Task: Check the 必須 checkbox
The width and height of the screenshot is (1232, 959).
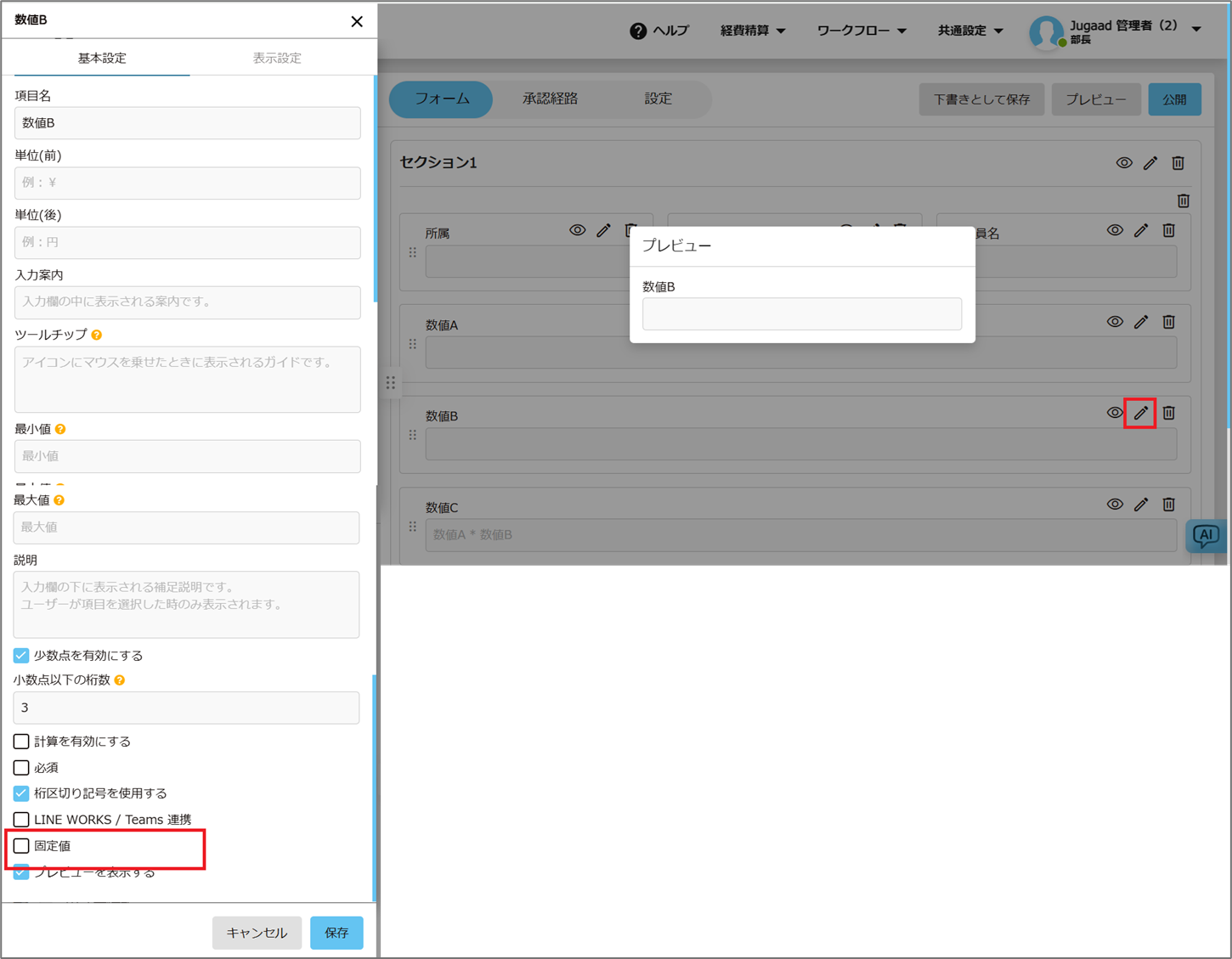Action: pyautogui.click(x=22, y=768)
